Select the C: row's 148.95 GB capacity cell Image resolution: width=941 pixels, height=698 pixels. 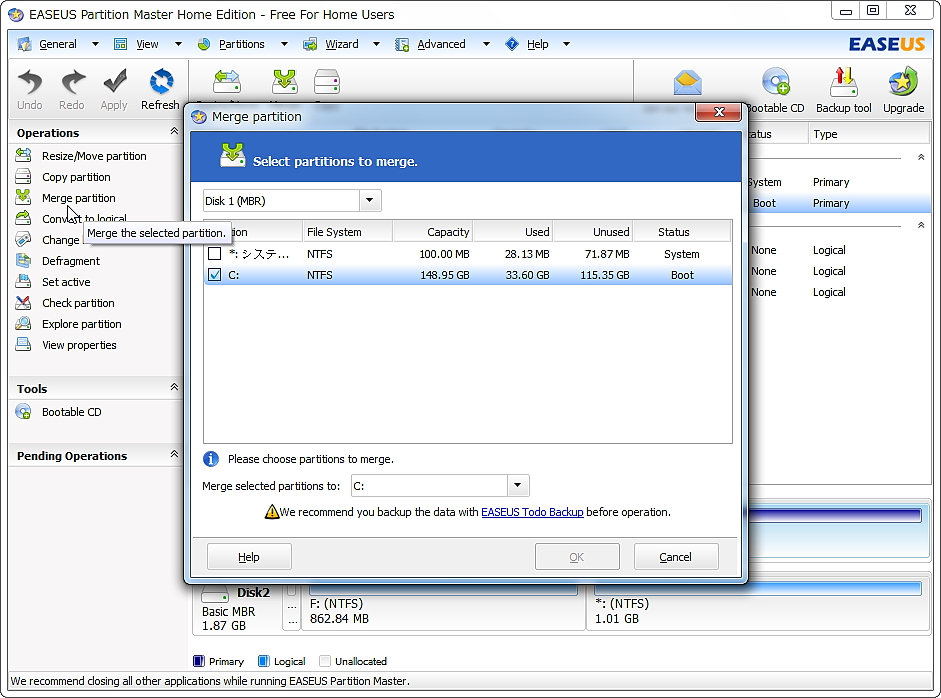[x=445, y=275]
